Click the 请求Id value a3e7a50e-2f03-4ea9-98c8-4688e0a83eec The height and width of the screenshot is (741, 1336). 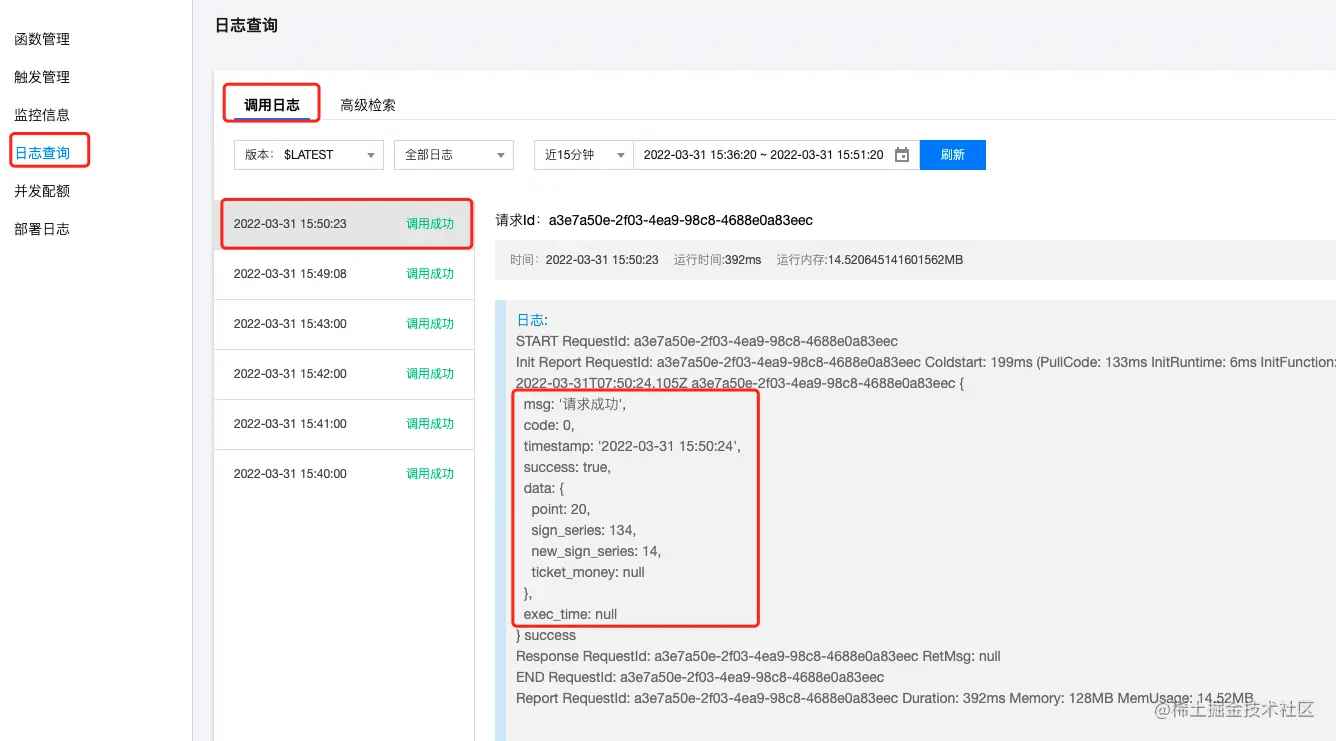(x=681, y=220)
